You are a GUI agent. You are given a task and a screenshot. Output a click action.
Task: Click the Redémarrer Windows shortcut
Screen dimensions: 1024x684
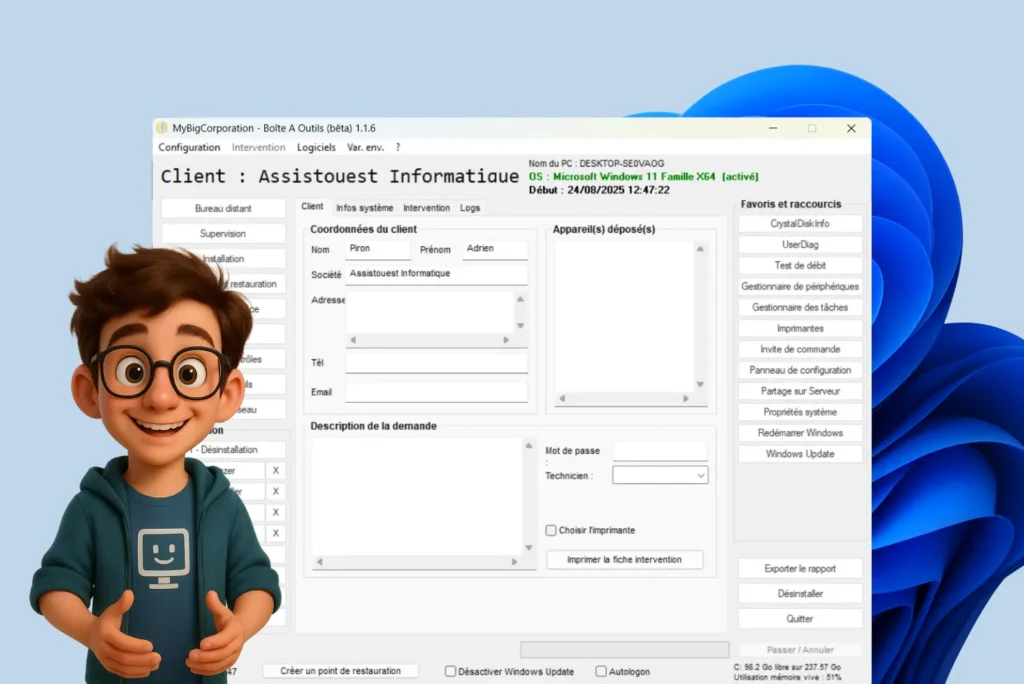799,432
